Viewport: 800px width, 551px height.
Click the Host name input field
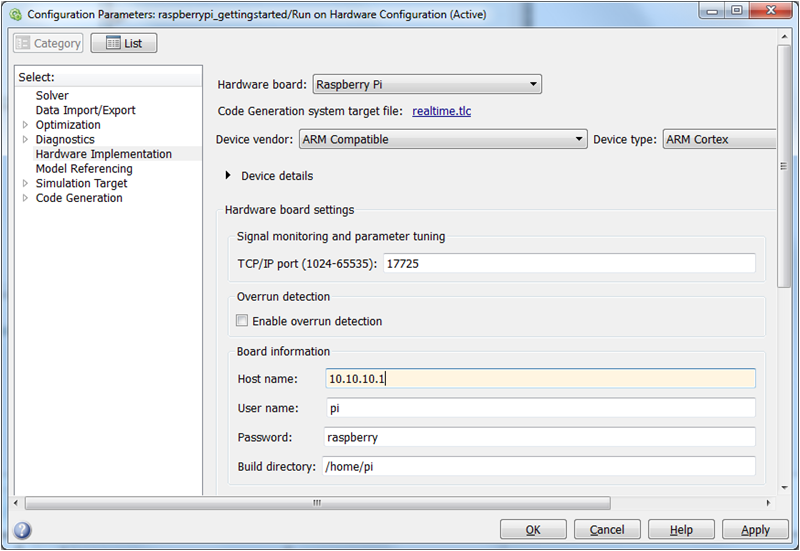click(540, 379)
